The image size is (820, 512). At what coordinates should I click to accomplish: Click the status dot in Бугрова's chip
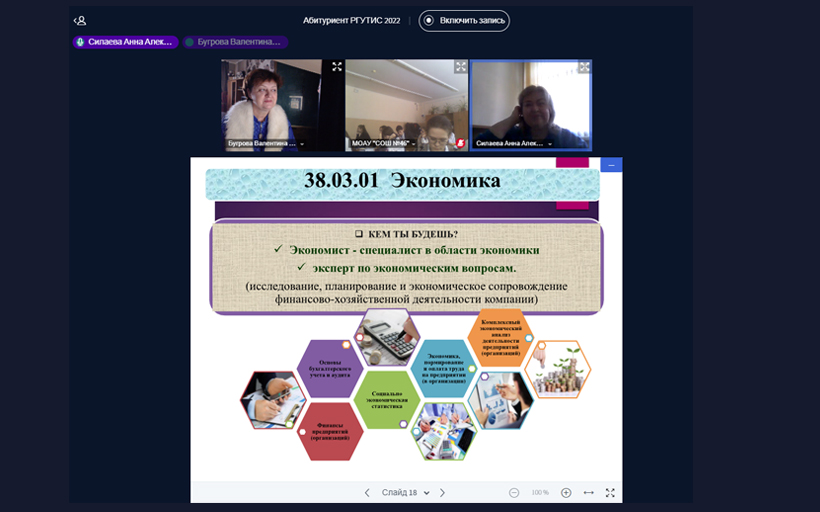[x=189, y=42]
